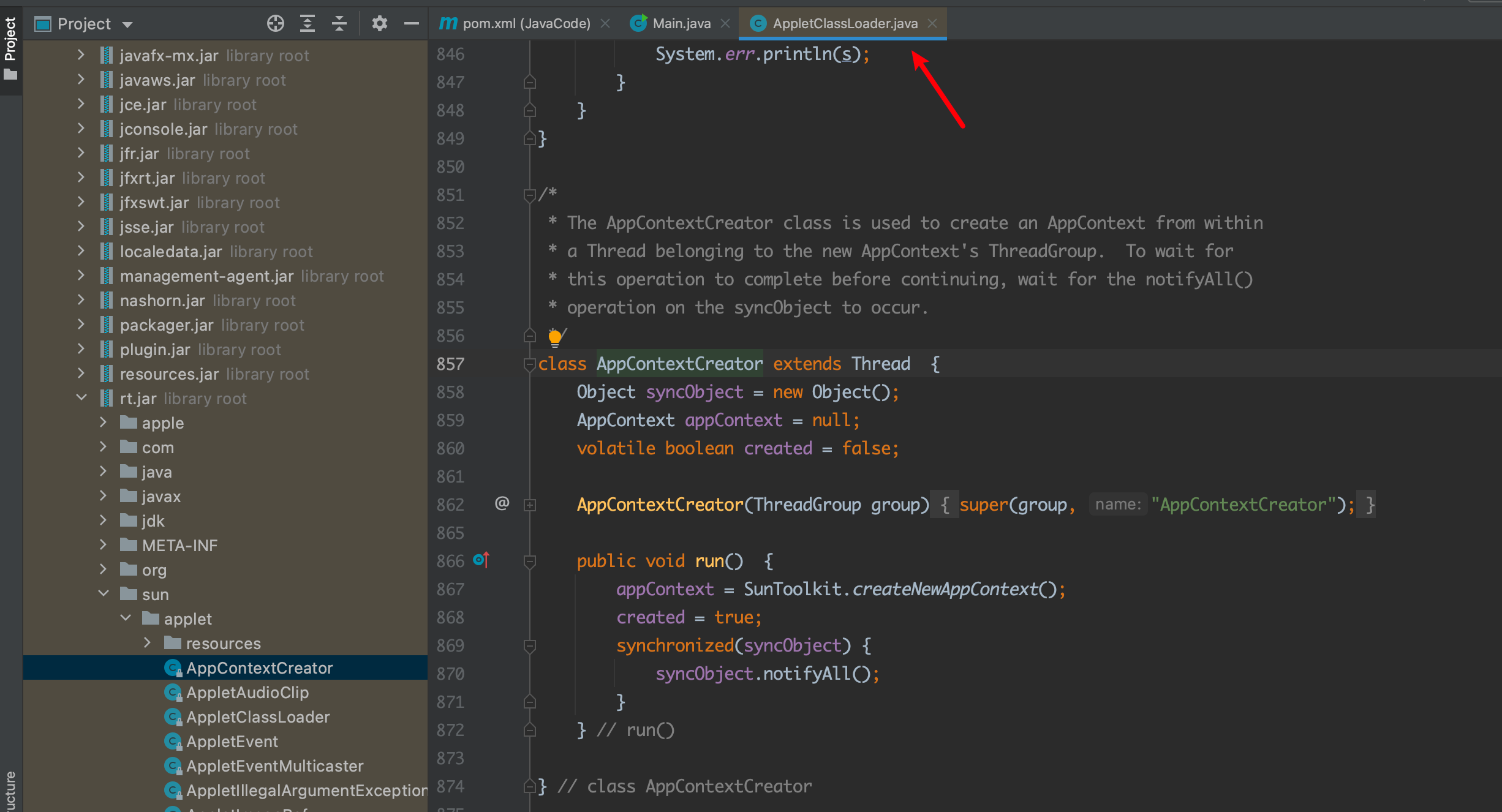Click the overriding method gutter icon at line 866
1502x812 pixels.
(x=481, y=560)
